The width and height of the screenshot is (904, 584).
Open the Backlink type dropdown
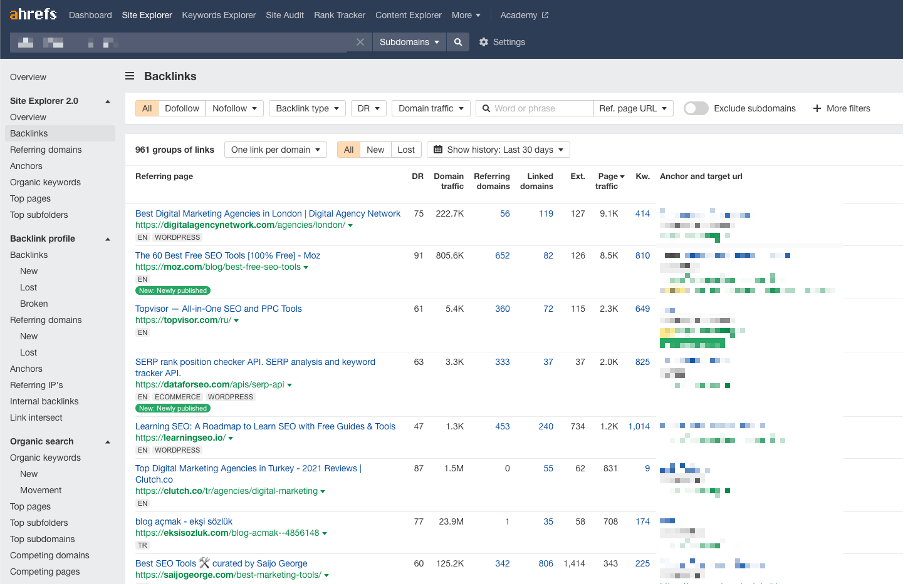pyautogui.click(x=307, y=108)
